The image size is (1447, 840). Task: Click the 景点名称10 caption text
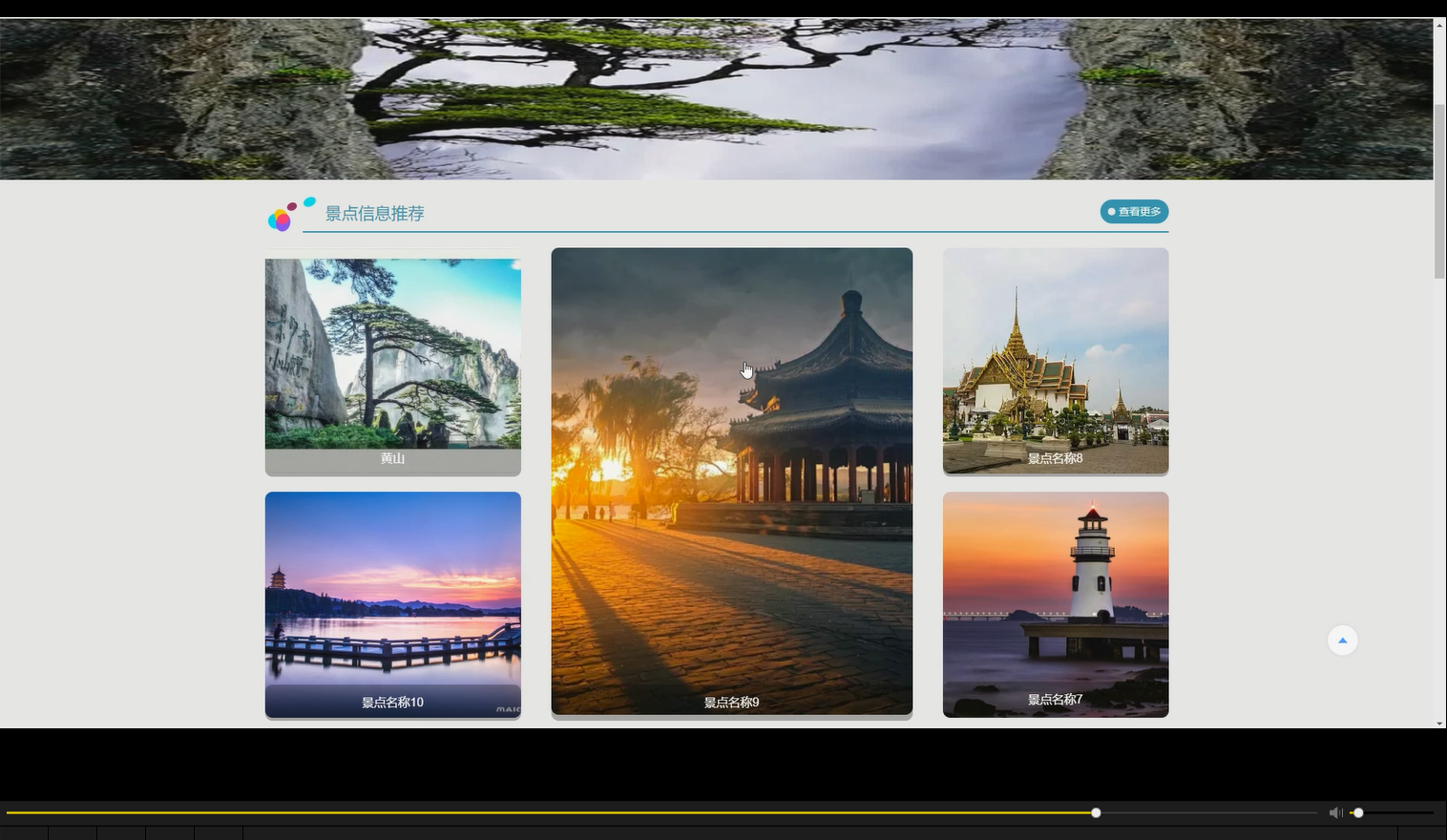tap(392, 703)
